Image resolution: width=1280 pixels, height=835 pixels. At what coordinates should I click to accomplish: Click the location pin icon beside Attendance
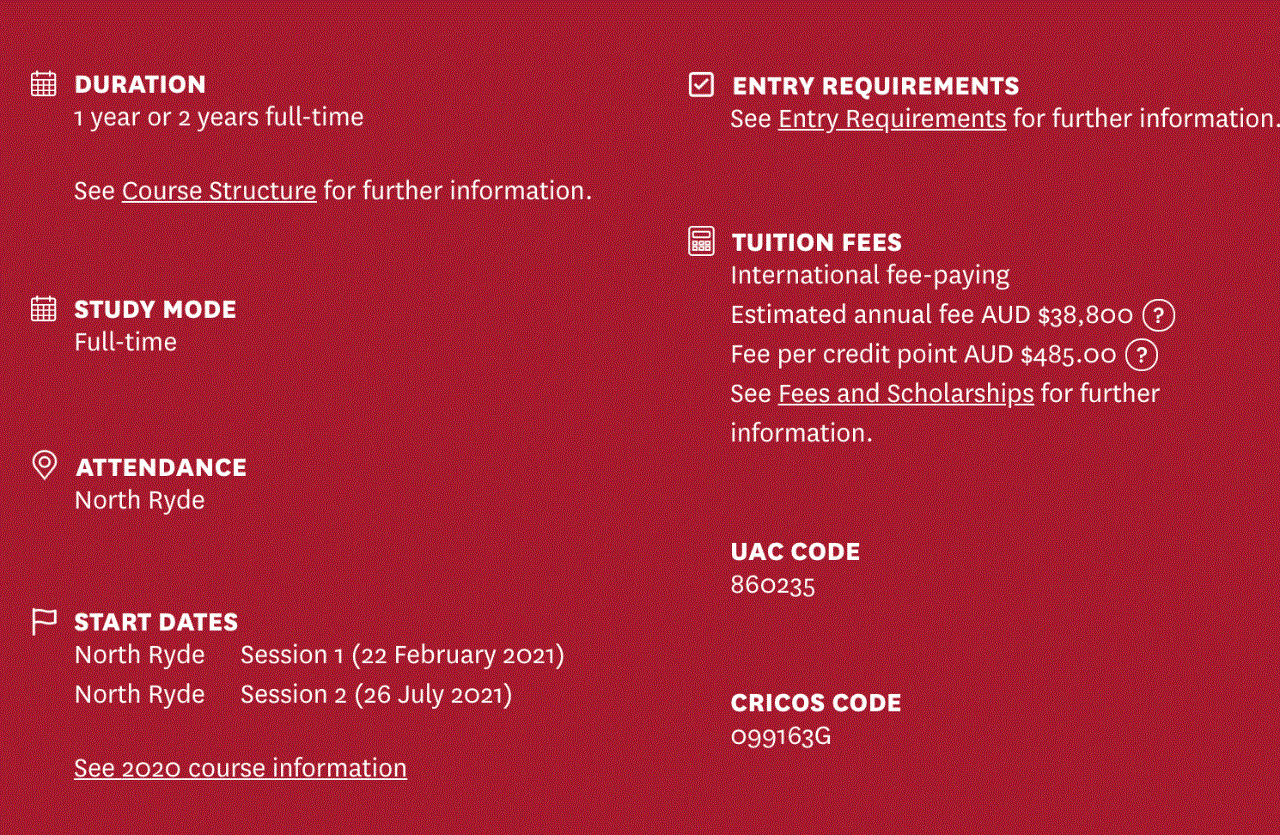click(44, 465)
